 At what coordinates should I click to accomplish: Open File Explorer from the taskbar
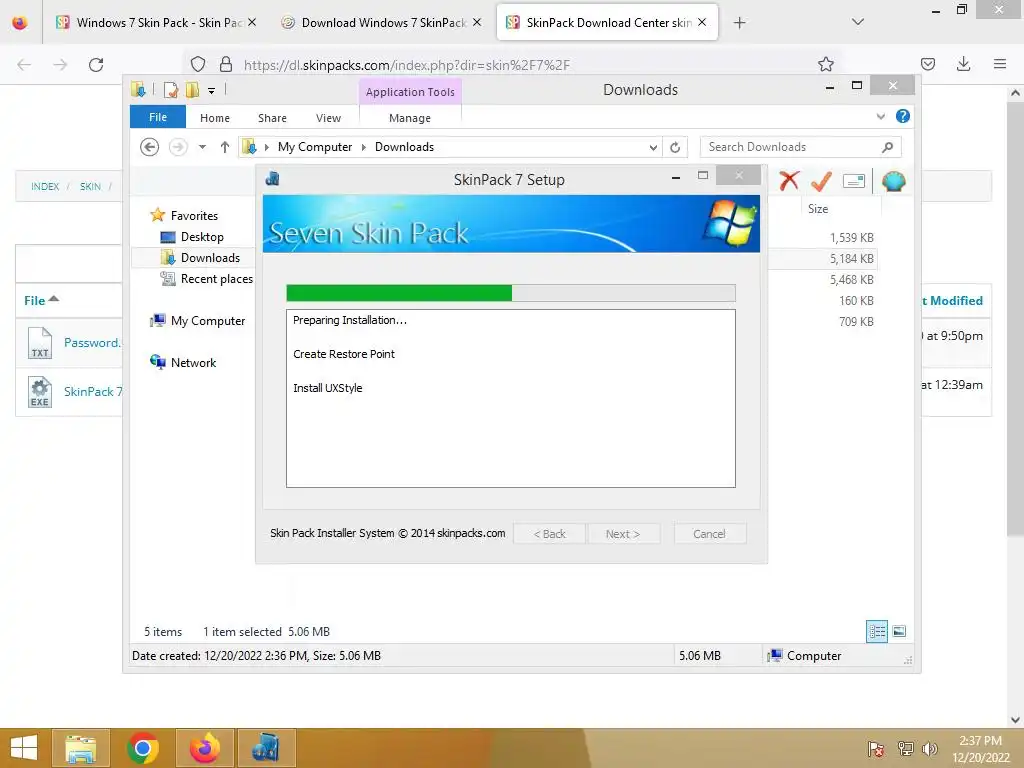point(80,748)
